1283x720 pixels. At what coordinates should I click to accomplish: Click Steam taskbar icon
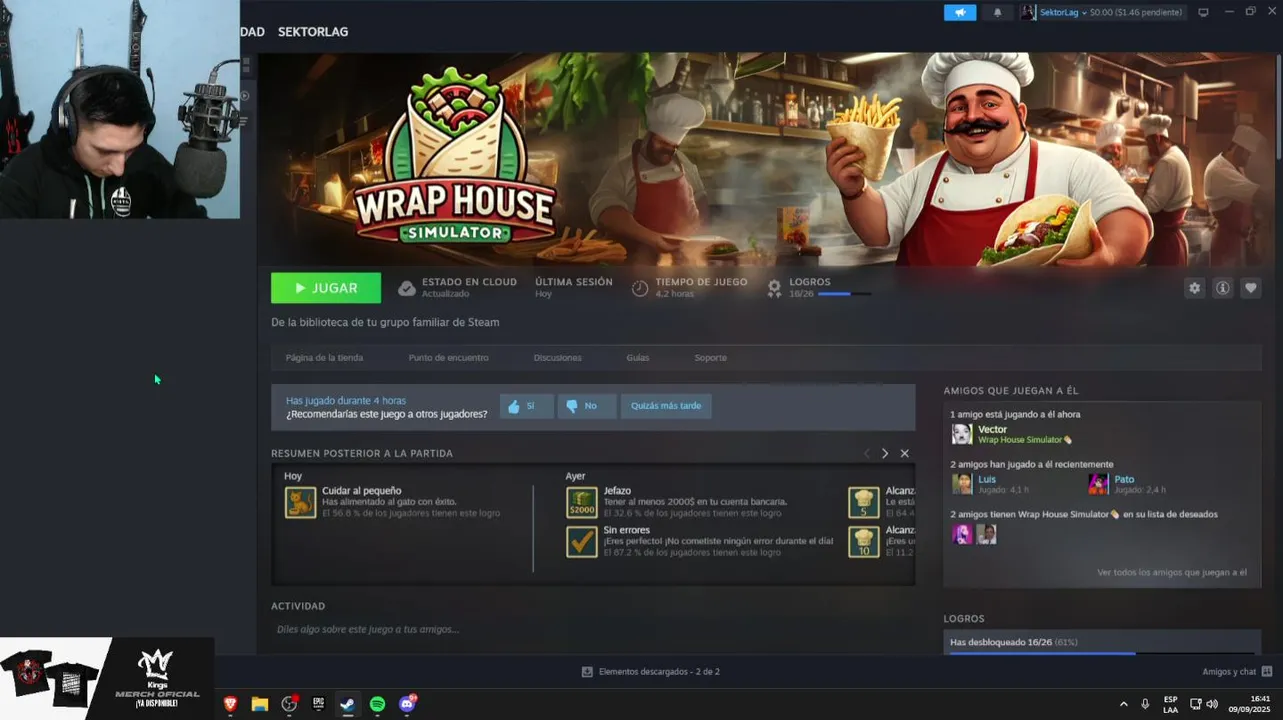(x=347, y=704)
